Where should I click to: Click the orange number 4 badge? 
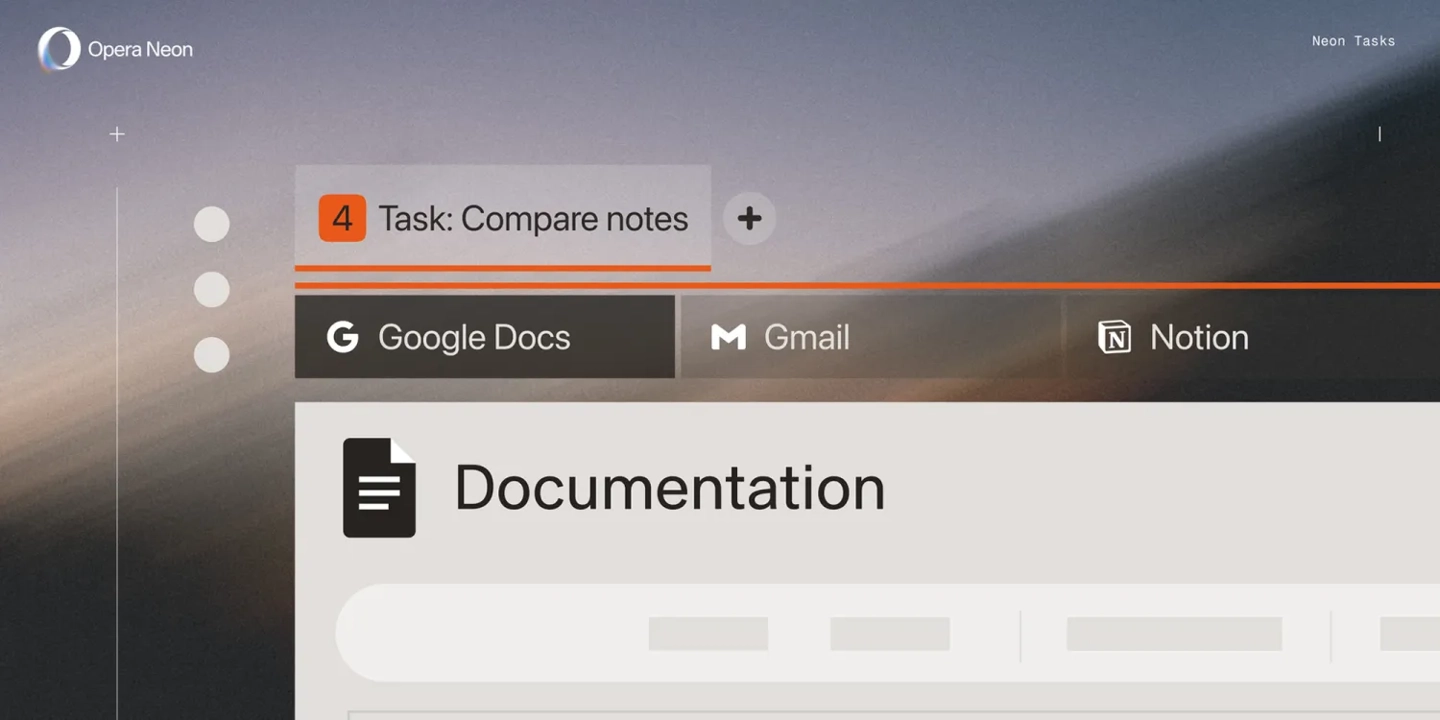pyautogui.click(x=342, y=218)
